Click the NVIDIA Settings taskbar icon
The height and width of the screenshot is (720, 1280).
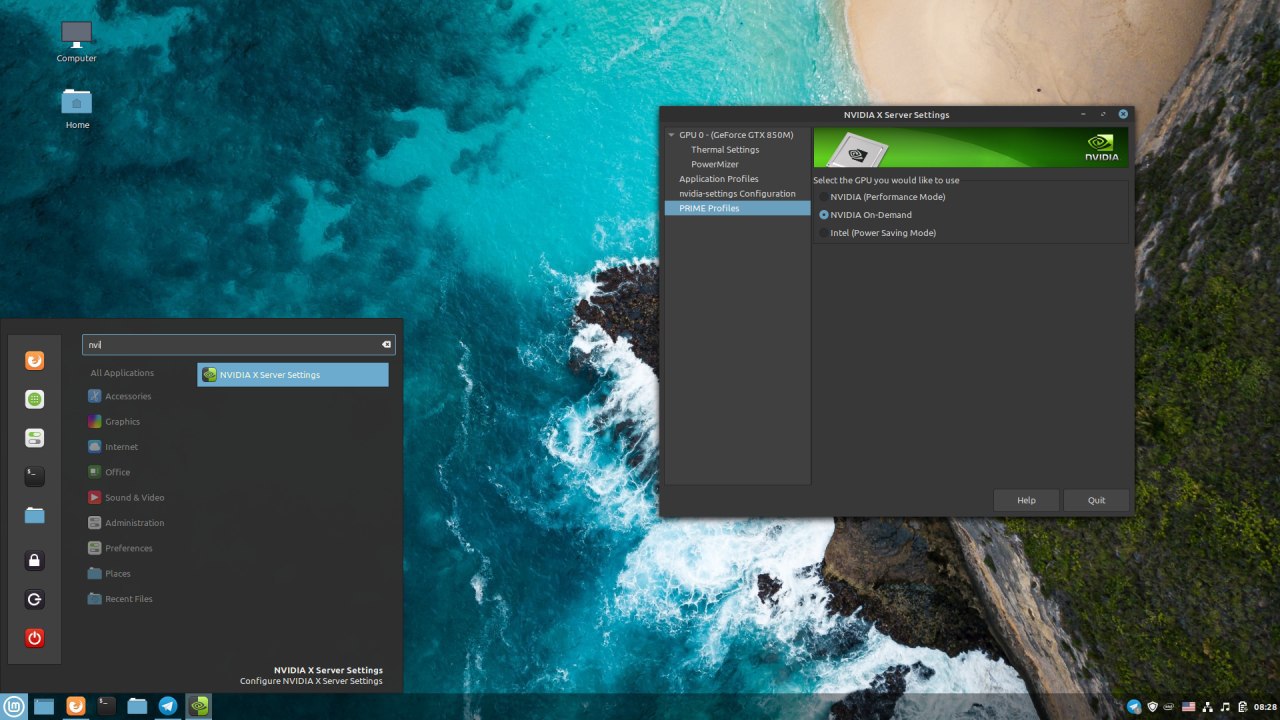click(x=199, y=706)
